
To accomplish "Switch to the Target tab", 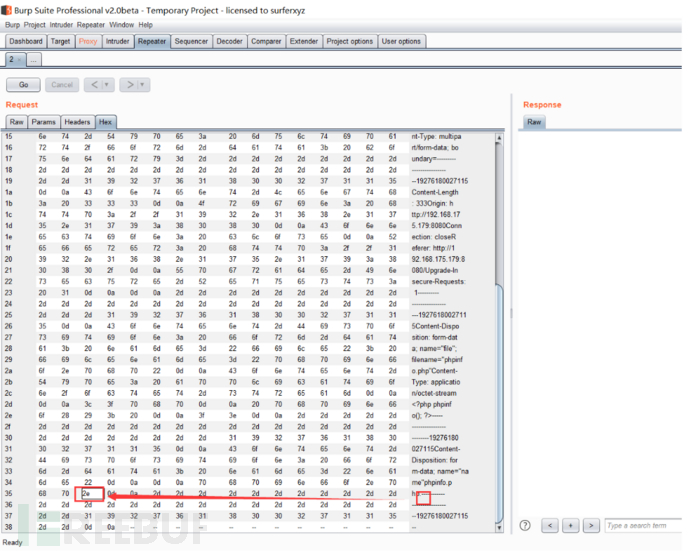I will (x=60, y=41).
